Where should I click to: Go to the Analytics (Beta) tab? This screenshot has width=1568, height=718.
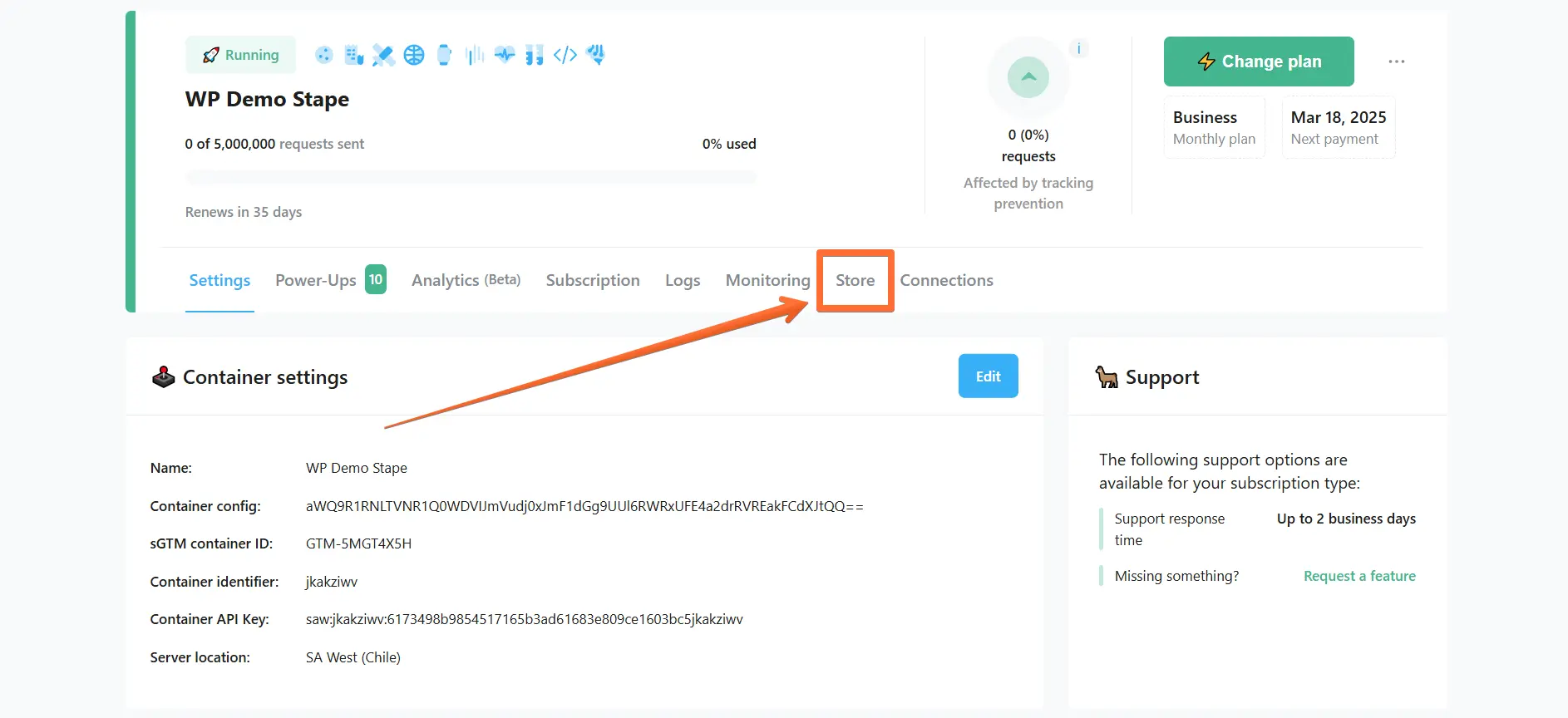466,280
